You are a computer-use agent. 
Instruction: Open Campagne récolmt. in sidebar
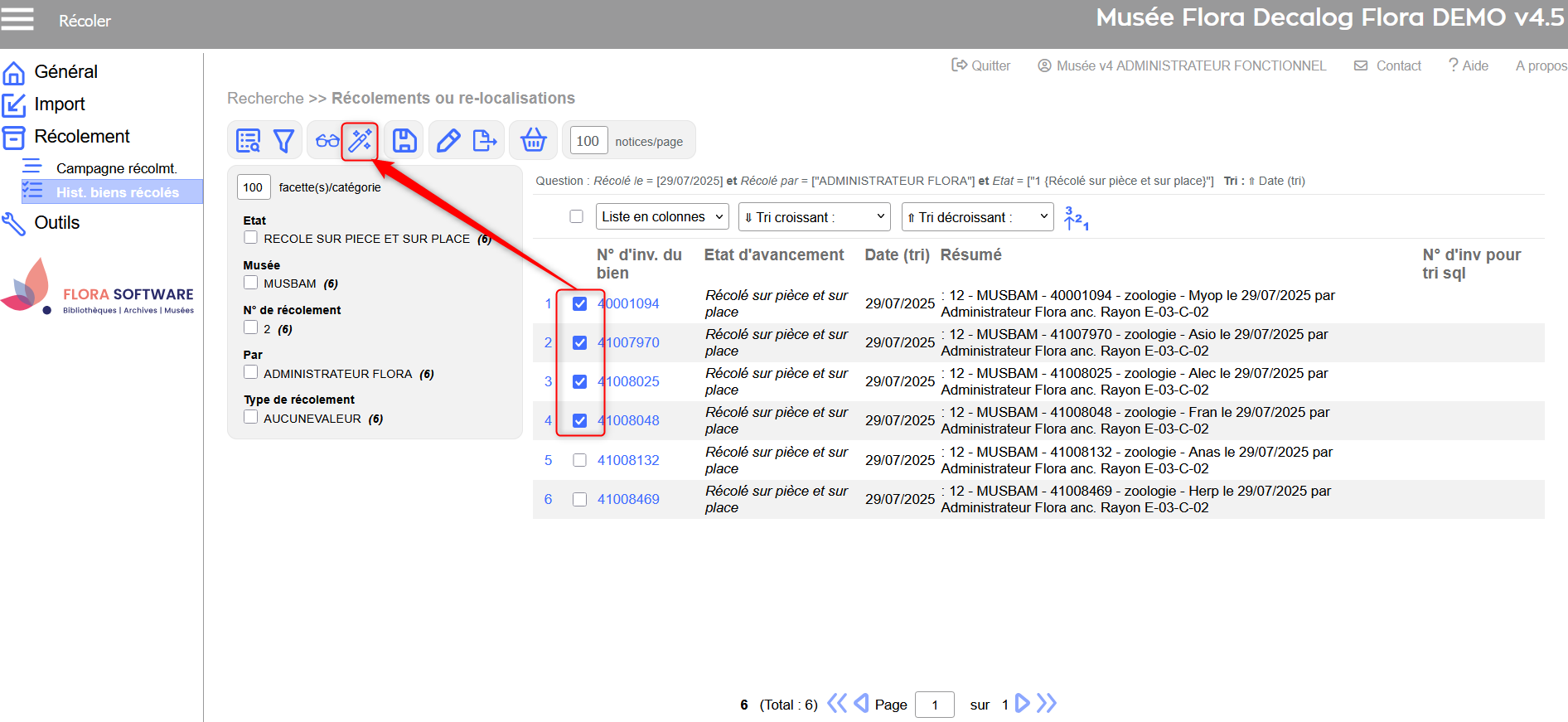click(116, 168)
